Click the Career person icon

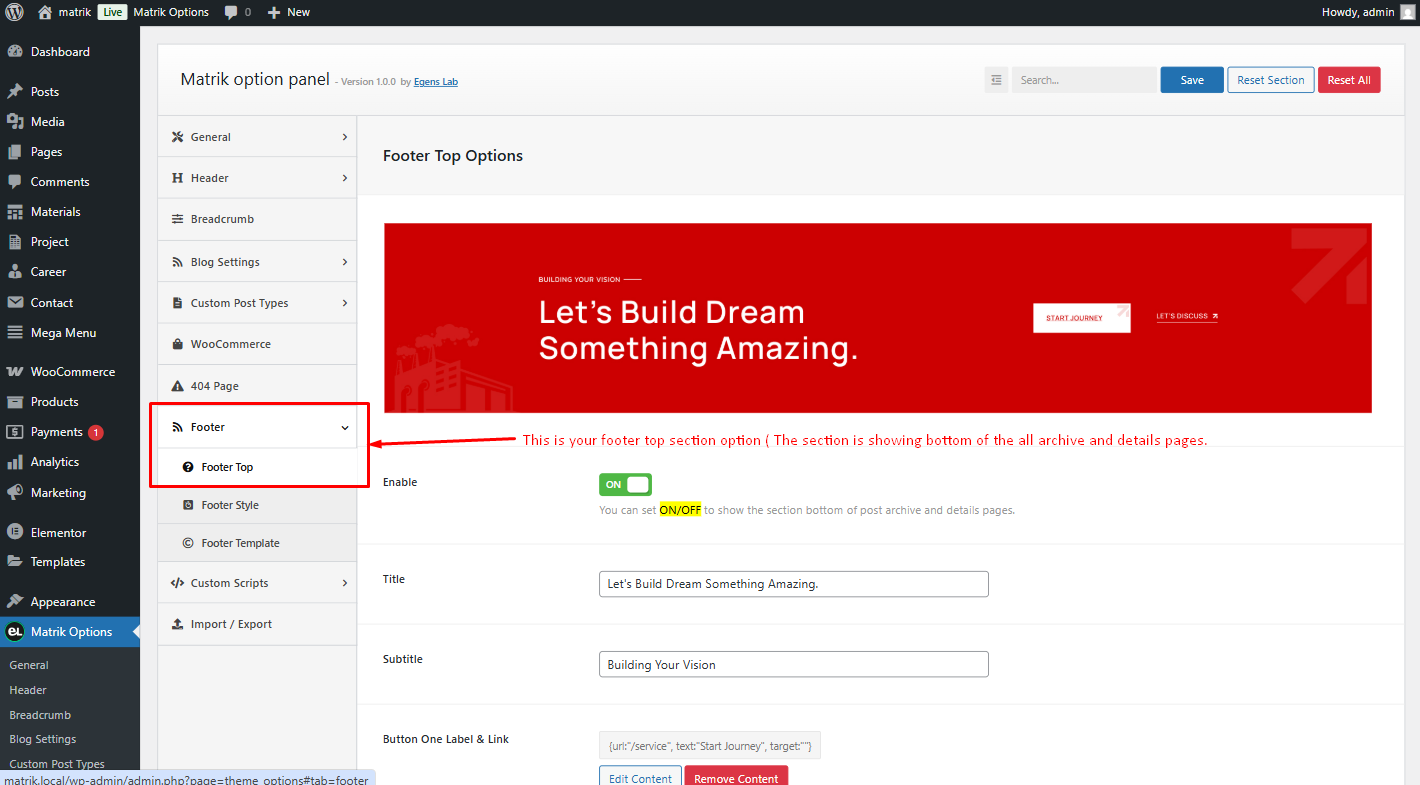pyautogui.click(x=15, y=272)
